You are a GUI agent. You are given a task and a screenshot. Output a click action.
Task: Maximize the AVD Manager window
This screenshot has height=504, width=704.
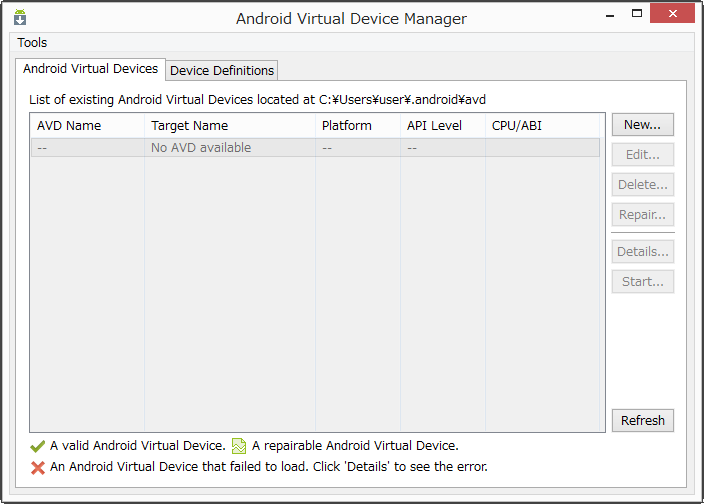(x=637, y=13)
